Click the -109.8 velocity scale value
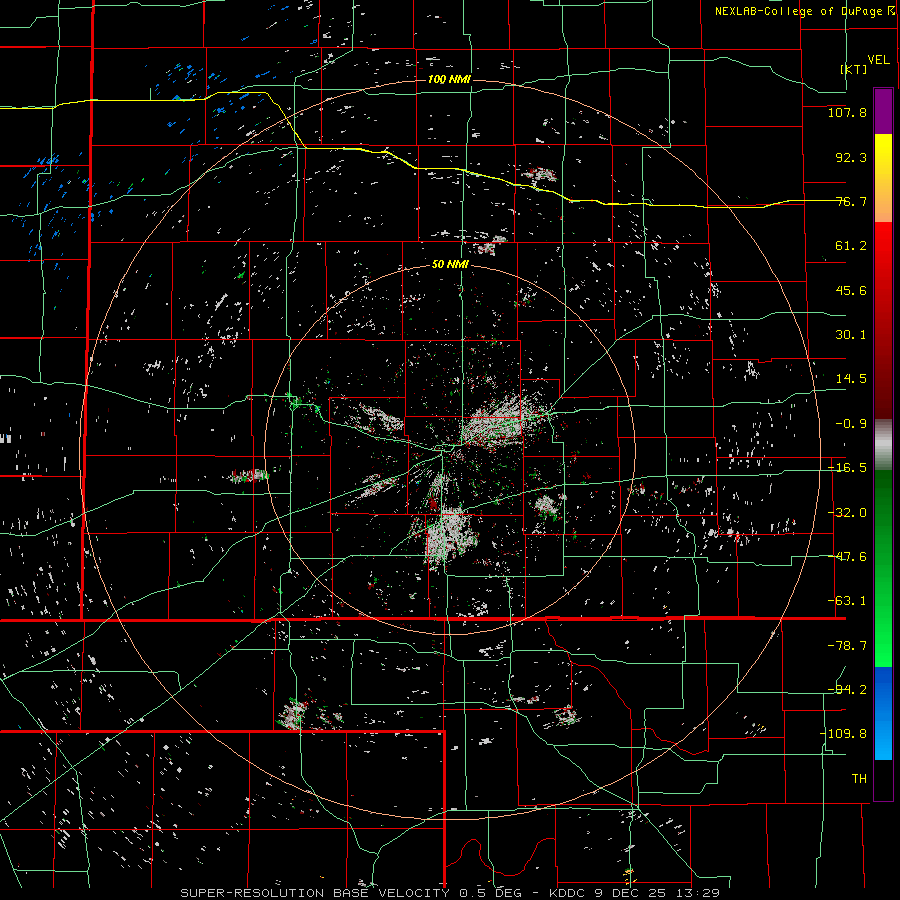Viewport: 900px width, 900px height. tap(843, 734)
